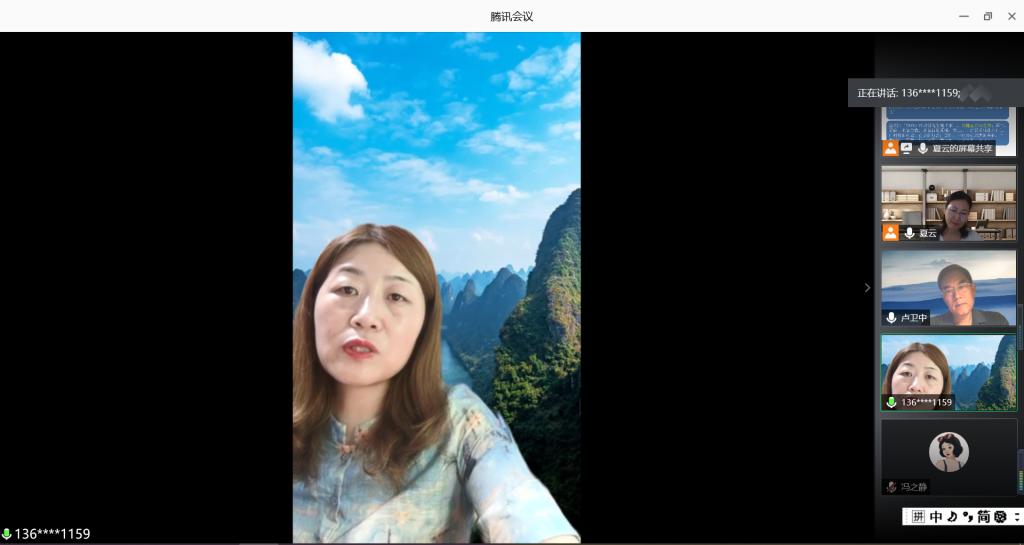Switch the 简 simplified/traditional character option
Screen dimensions: 1024x545
(x=984, y=517)
